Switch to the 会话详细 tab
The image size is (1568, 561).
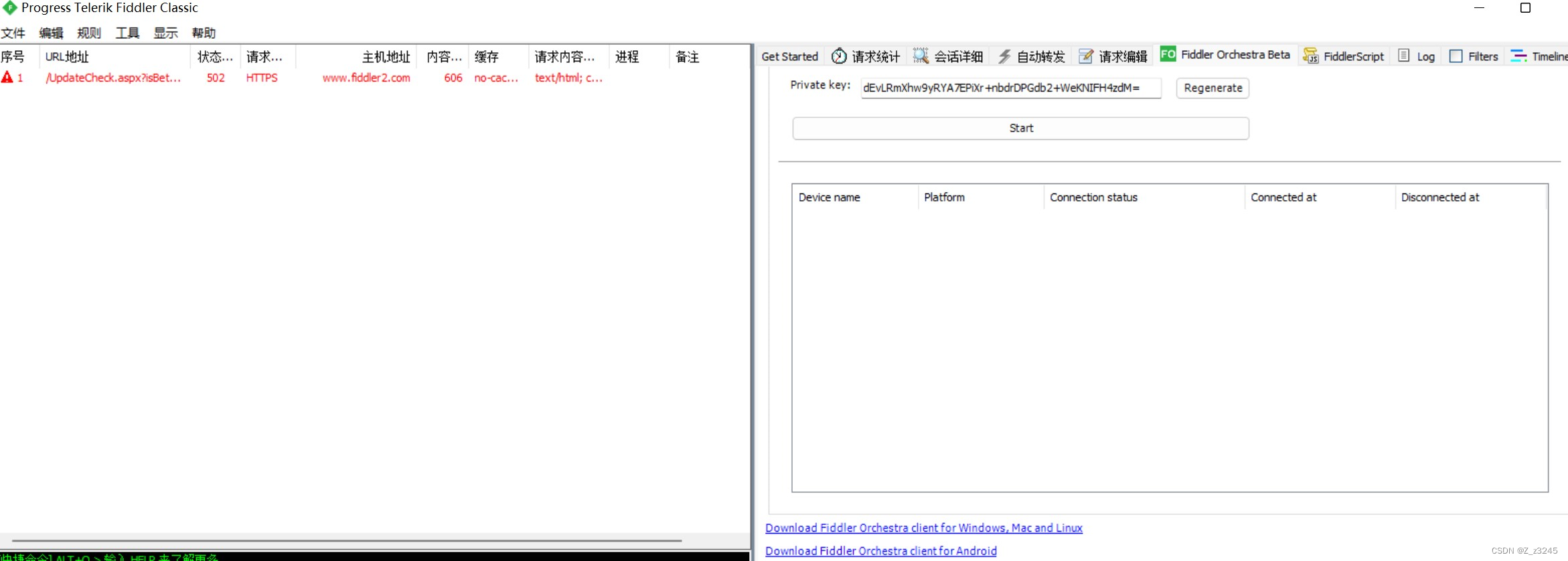(x=948, y=57)
